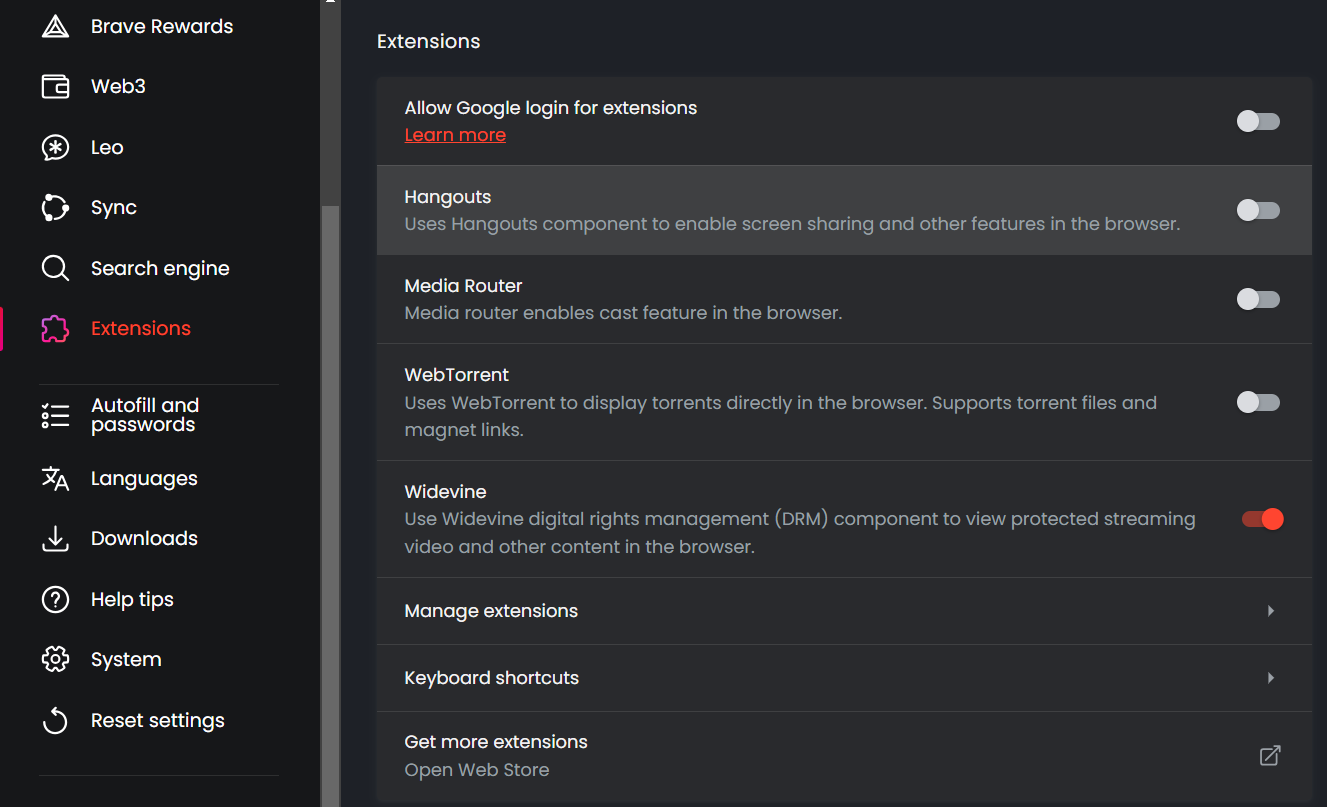This screenshot has height=807, width=1327.
Task: Expand Manage extensions arrow
Action: 1271,611
